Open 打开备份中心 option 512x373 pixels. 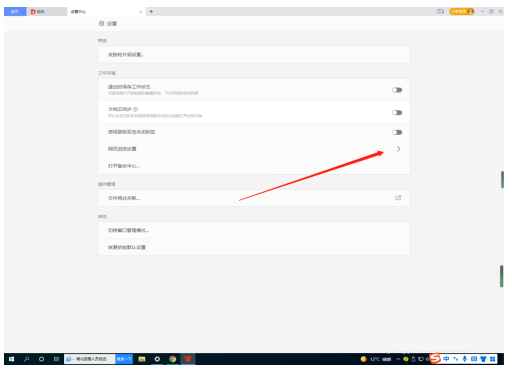254,166
